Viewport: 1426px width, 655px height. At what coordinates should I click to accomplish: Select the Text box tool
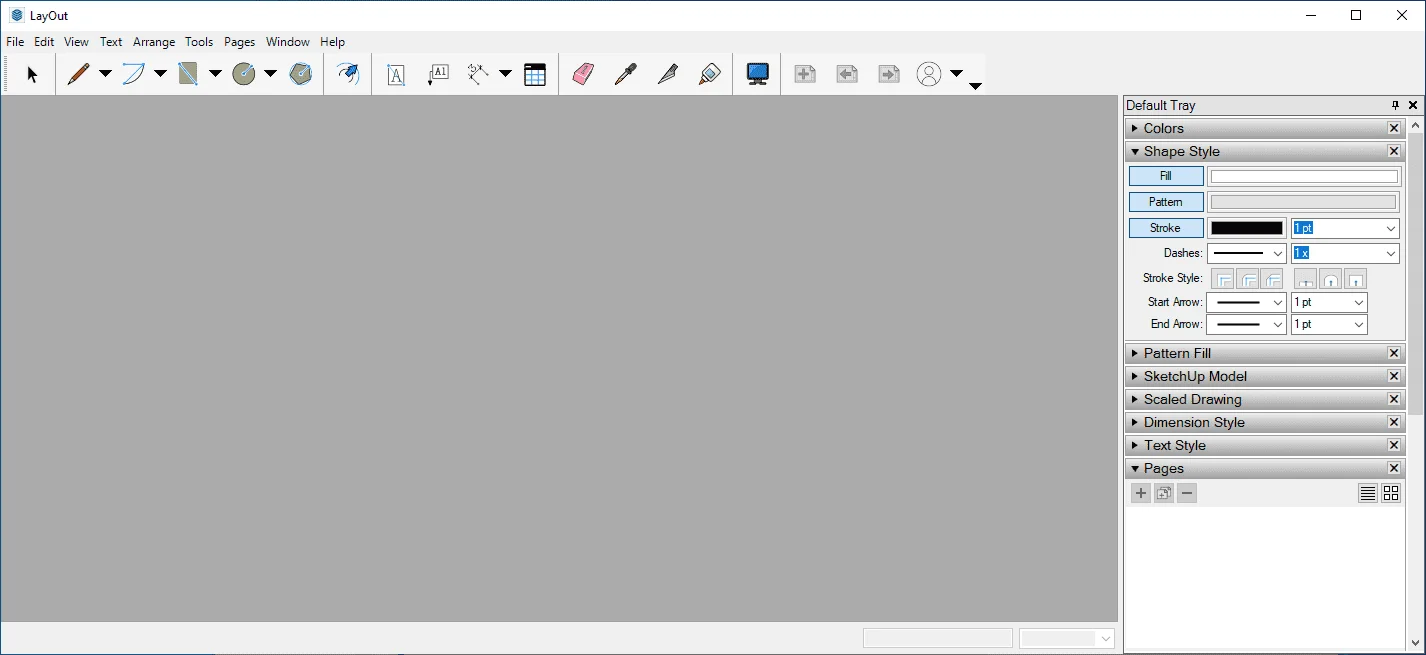[x=396, y=74]
